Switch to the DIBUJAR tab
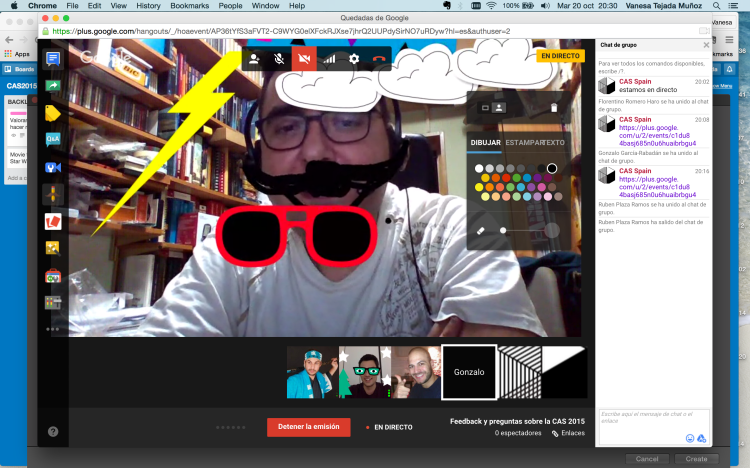This screenshot has height=468, width=750. (x=485, y=143)
